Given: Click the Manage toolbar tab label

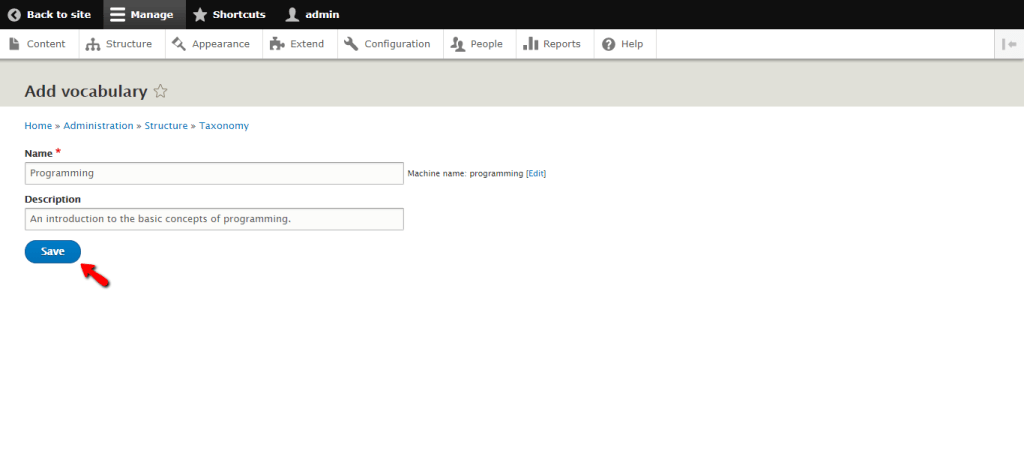Looking at the screenshot, I should point(152,14).
